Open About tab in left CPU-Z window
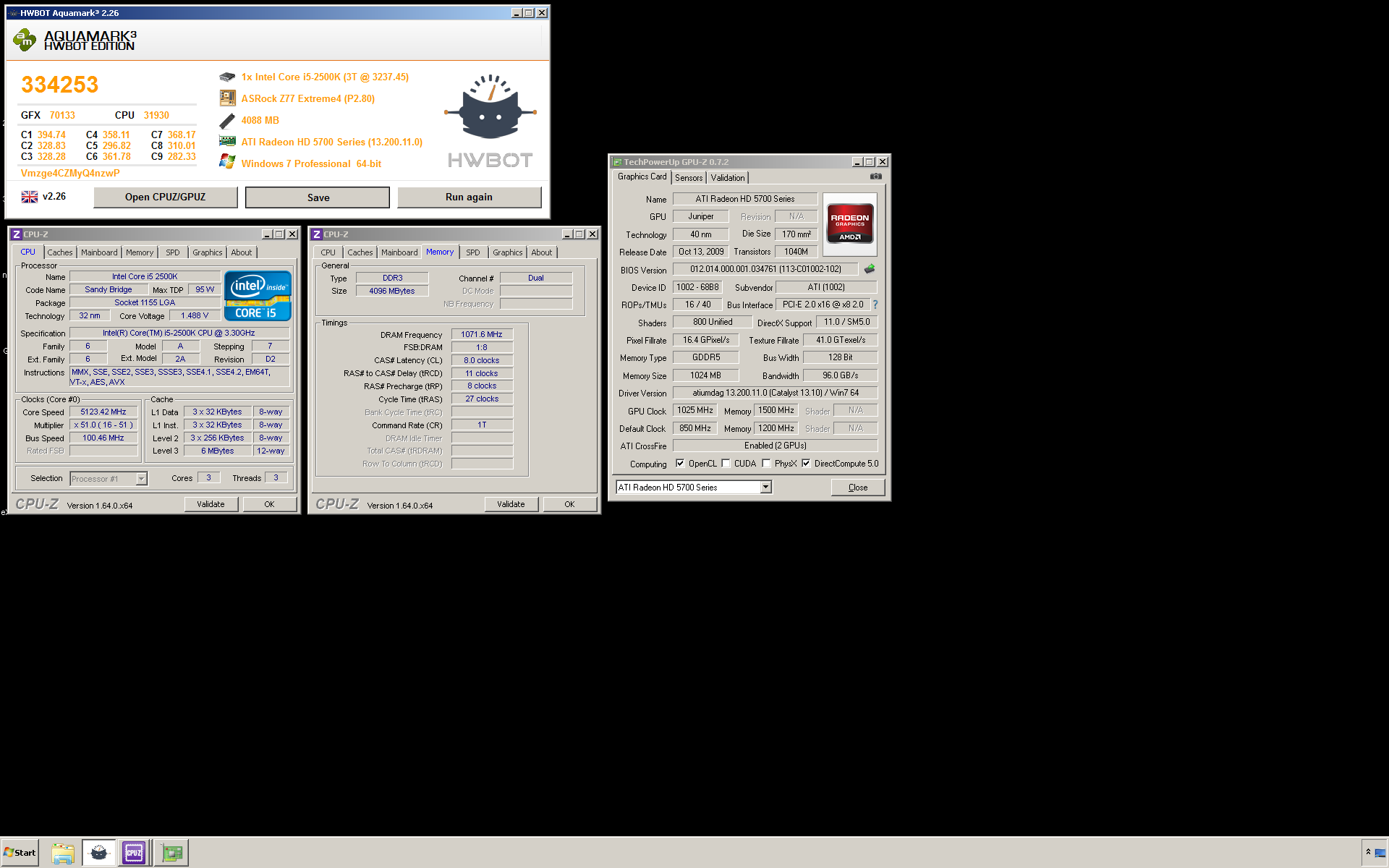 point(242,252)
